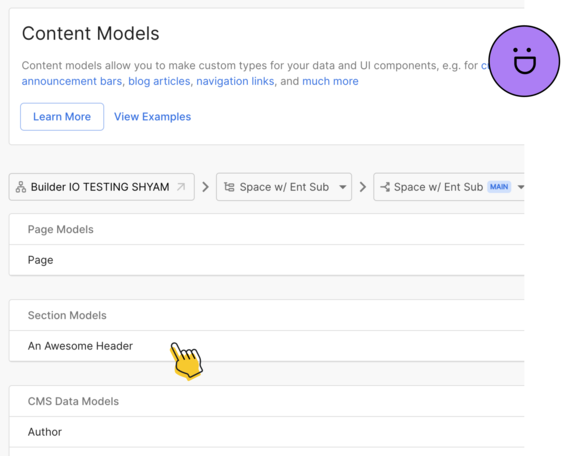The image size is (564, 456).
Task: Click the branch icon beside Space w/ Ent Sub
Action: tap(385, 187)
